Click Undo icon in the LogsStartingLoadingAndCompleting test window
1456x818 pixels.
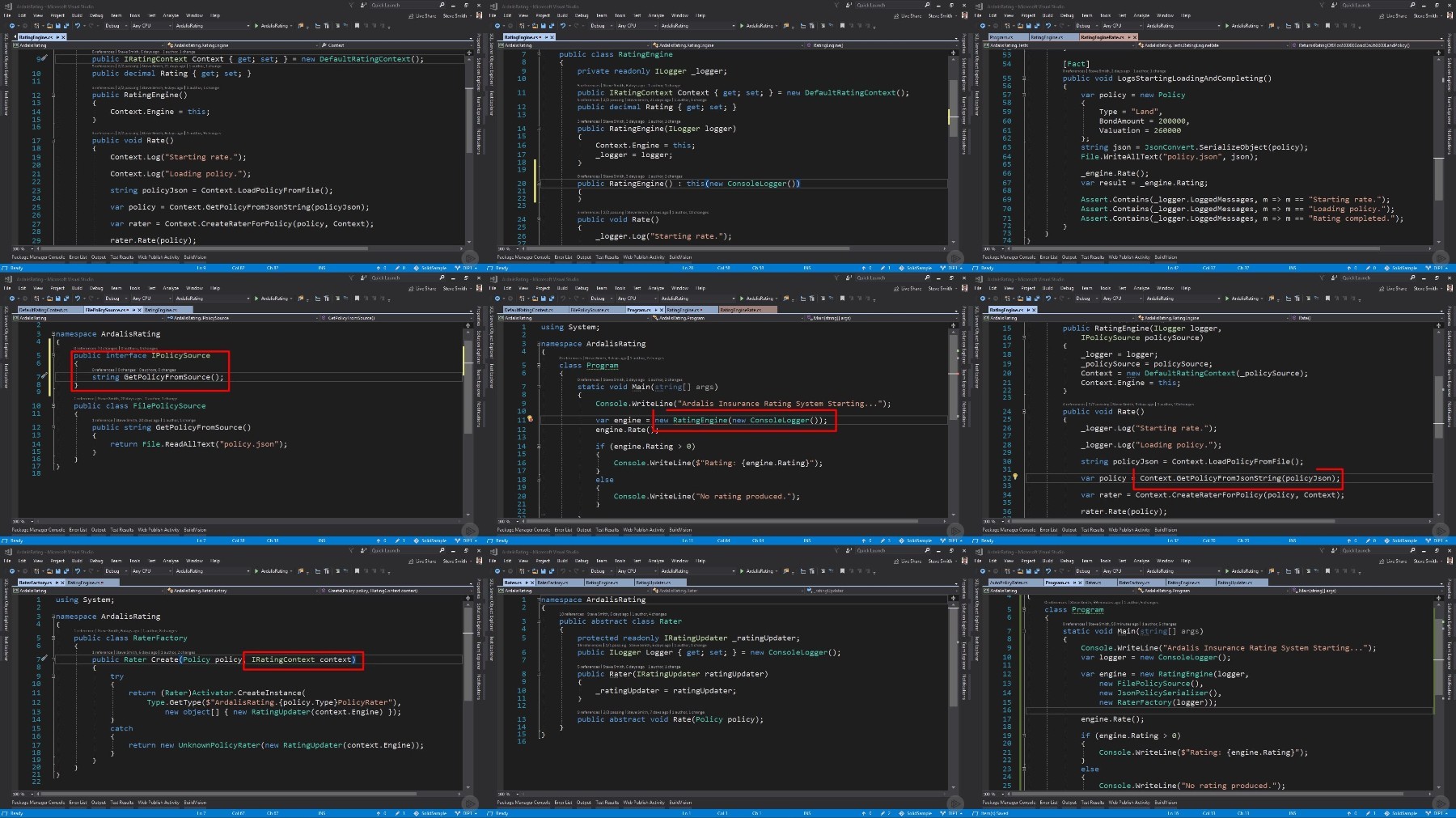point(1048,25)
